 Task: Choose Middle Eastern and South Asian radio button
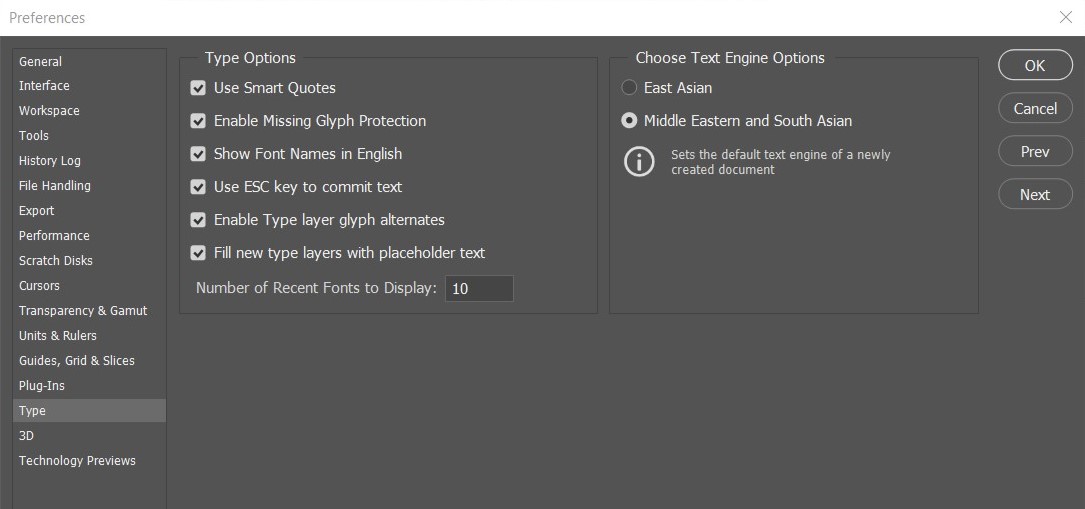pos(629,121)
